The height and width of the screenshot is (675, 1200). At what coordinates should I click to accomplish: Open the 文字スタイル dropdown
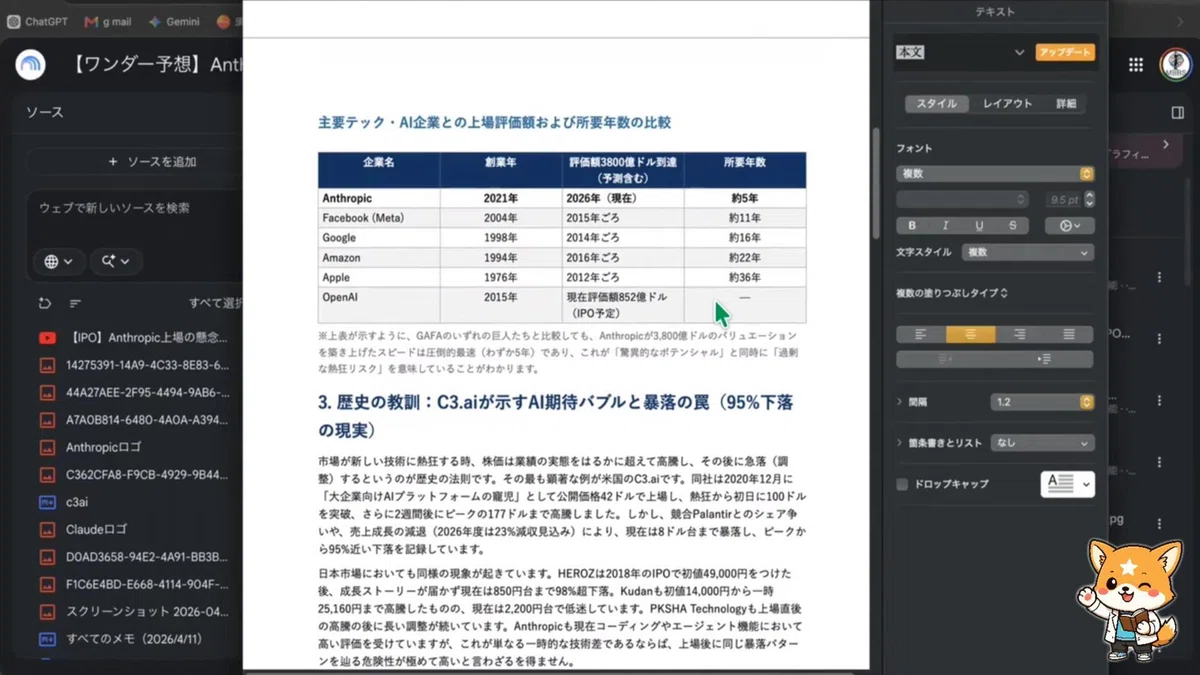[1028, 253]
